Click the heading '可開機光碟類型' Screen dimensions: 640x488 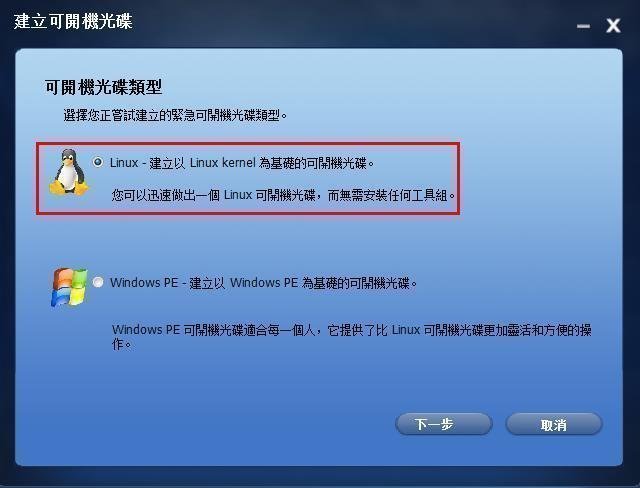pyautogui.click(x=104, y=87)
